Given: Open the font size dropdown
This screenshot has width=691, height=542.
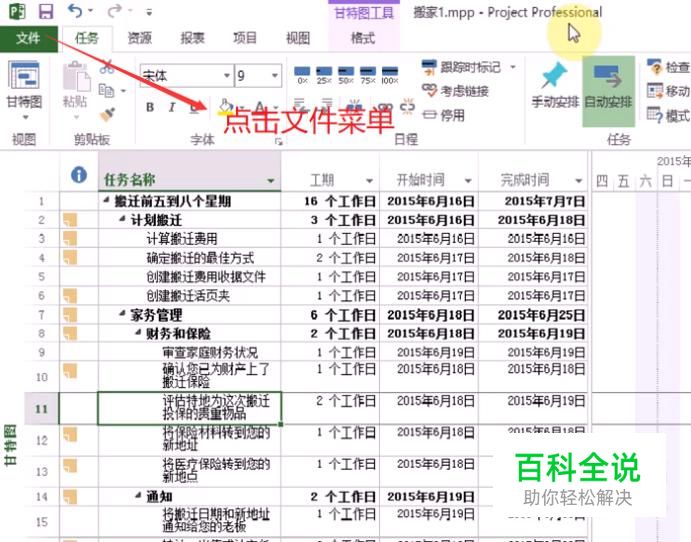Looking at the screenshot, I should point(275,75).
